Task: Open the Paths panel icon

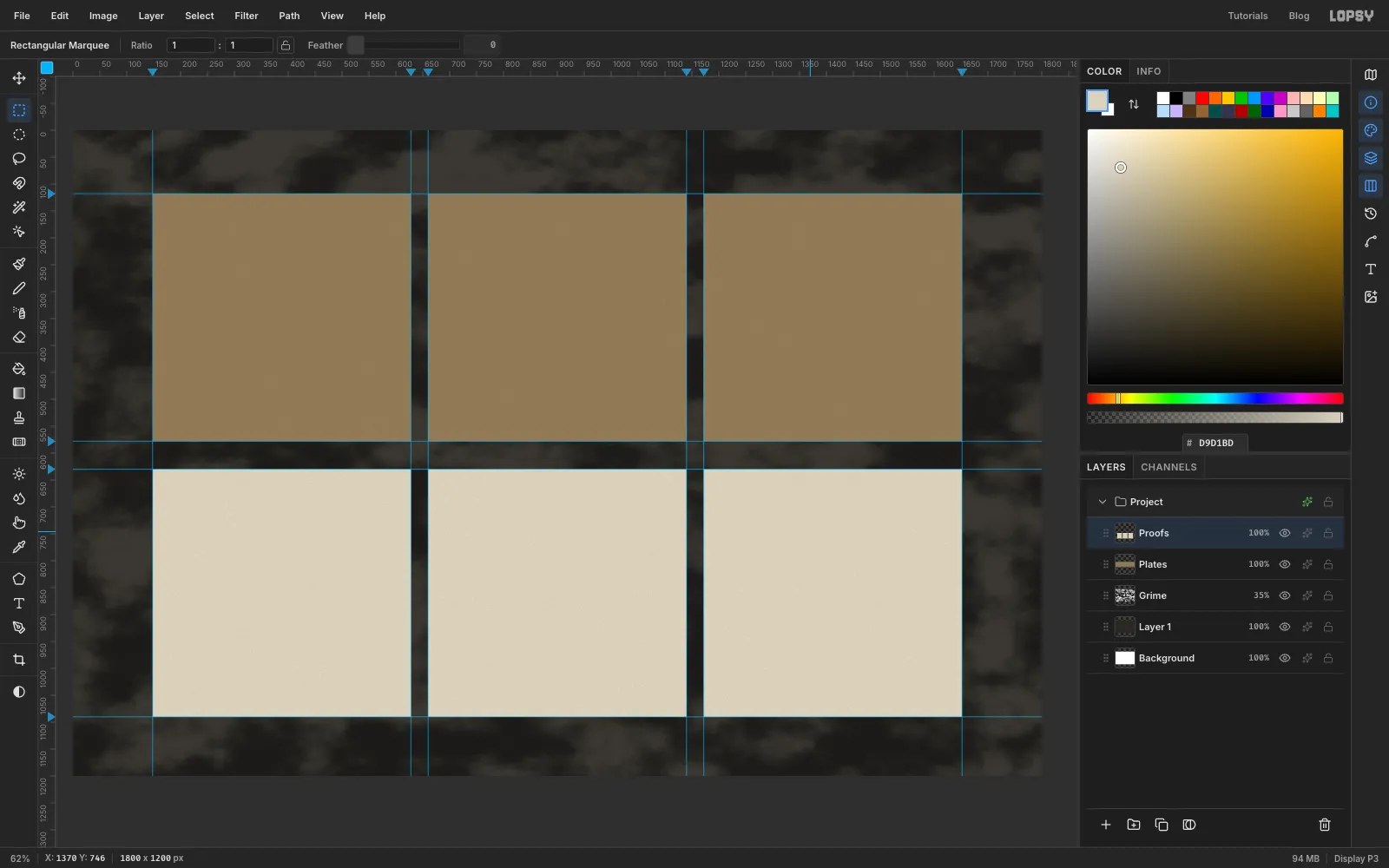Action: (x=1371, y=241)
